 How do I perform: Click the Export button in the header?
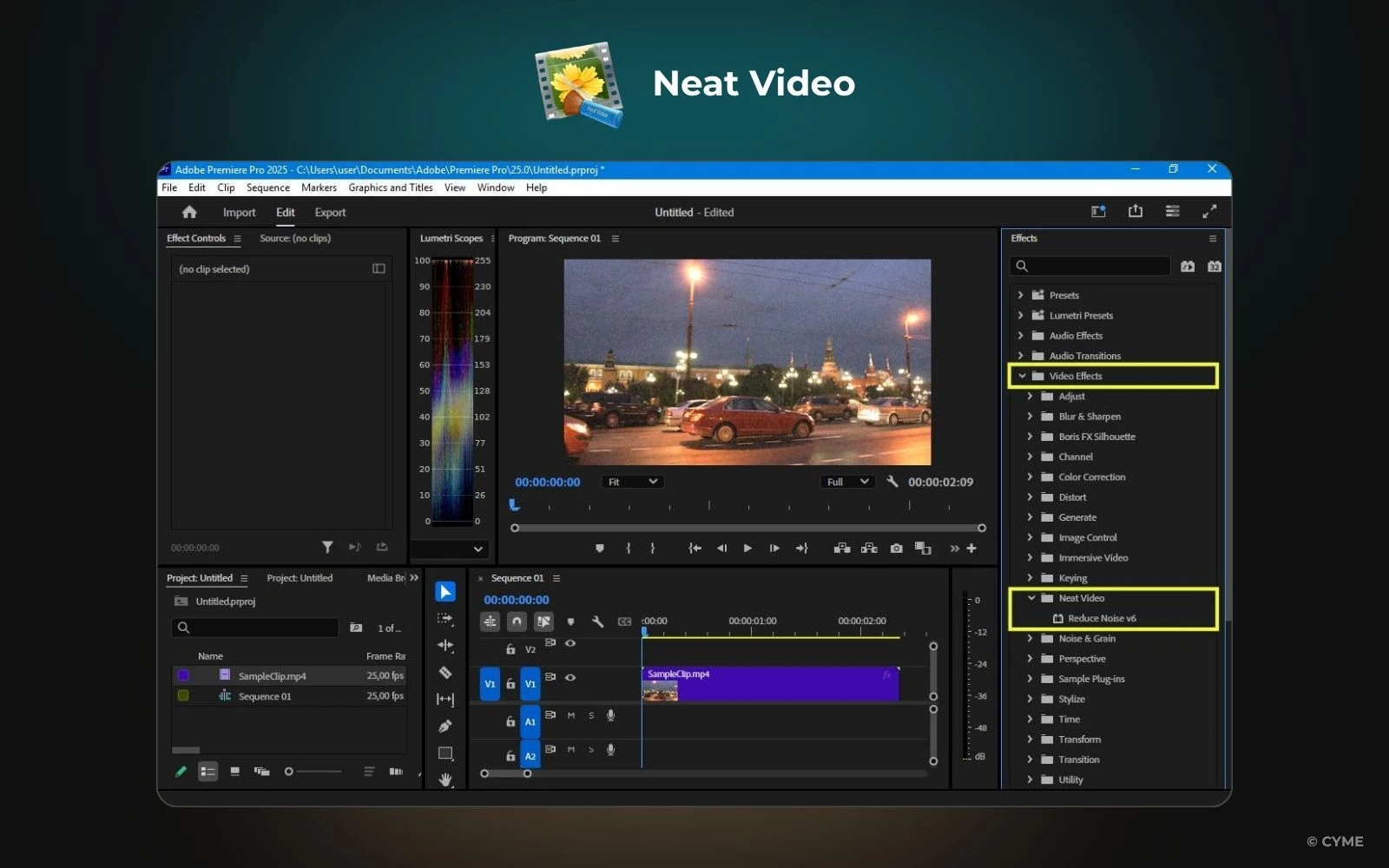point(330,212)
